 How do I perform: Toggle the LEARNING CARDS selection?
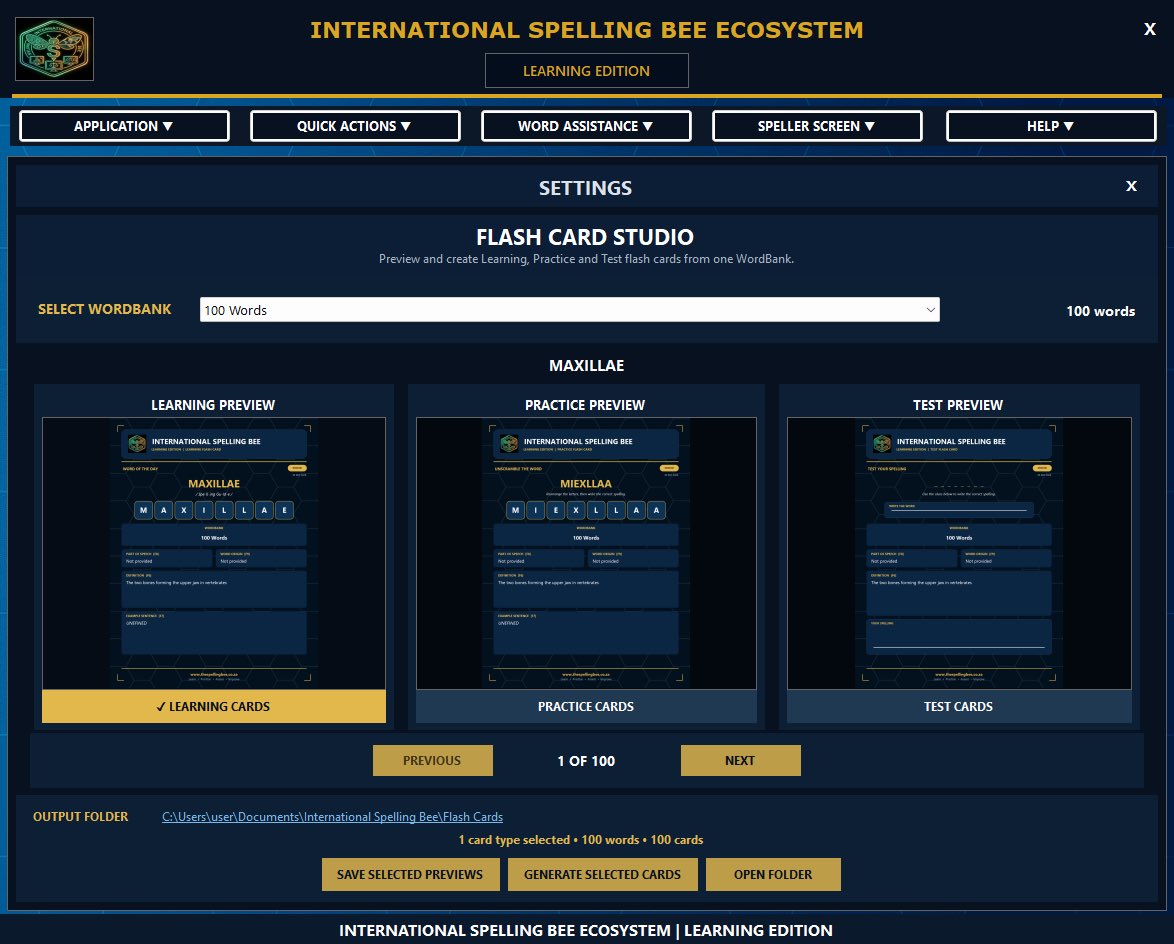[214, 706]
